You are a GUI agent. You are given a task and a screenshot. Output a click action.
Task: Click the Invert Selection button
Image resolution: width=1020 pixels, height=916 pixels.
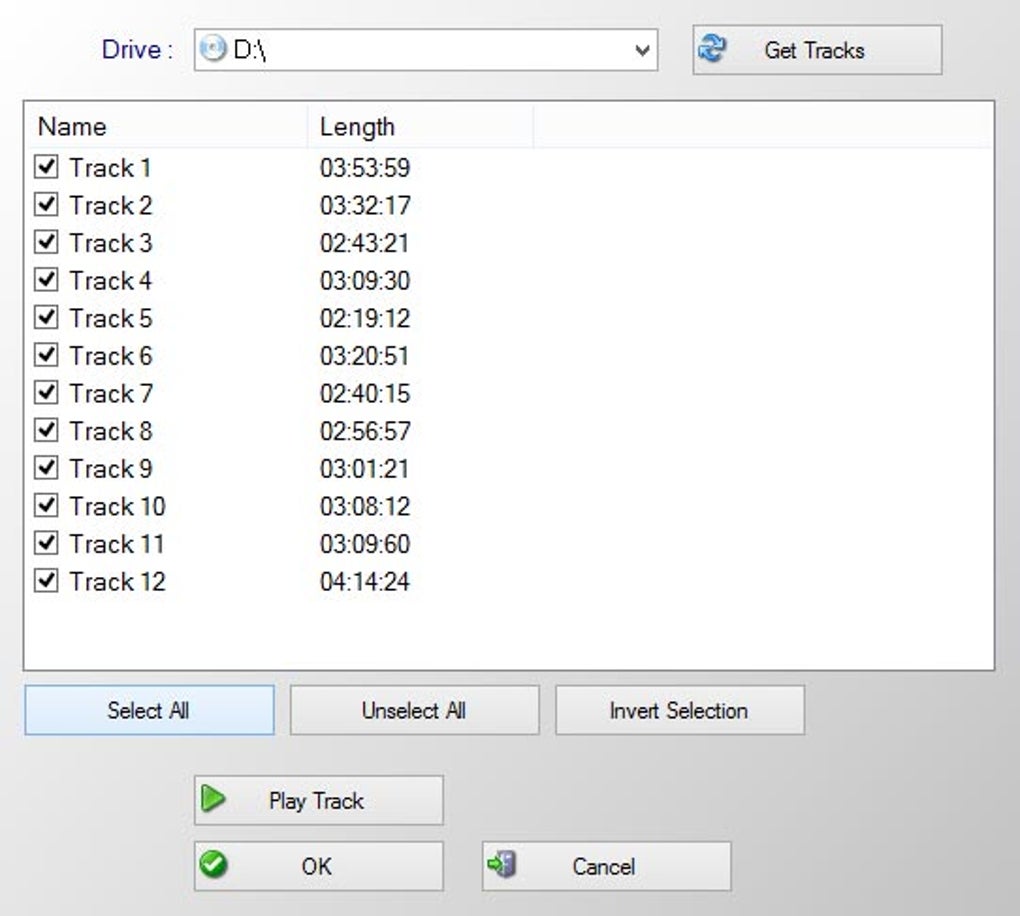(680, 710)
